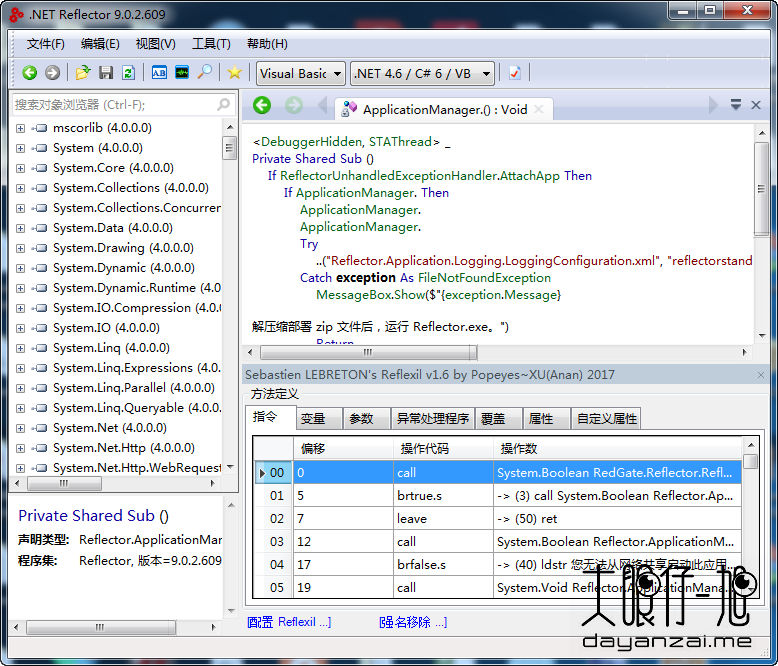Click the System.Core assembly icon
The width and height of the screenshot is (778, 666).
[x=40, y=168]
